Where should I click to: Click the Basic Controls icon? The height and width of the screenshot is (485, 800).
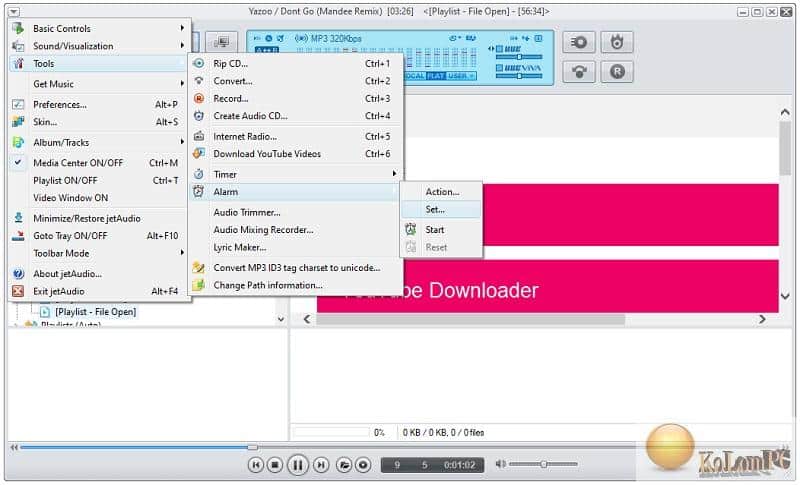coord(18,28)
